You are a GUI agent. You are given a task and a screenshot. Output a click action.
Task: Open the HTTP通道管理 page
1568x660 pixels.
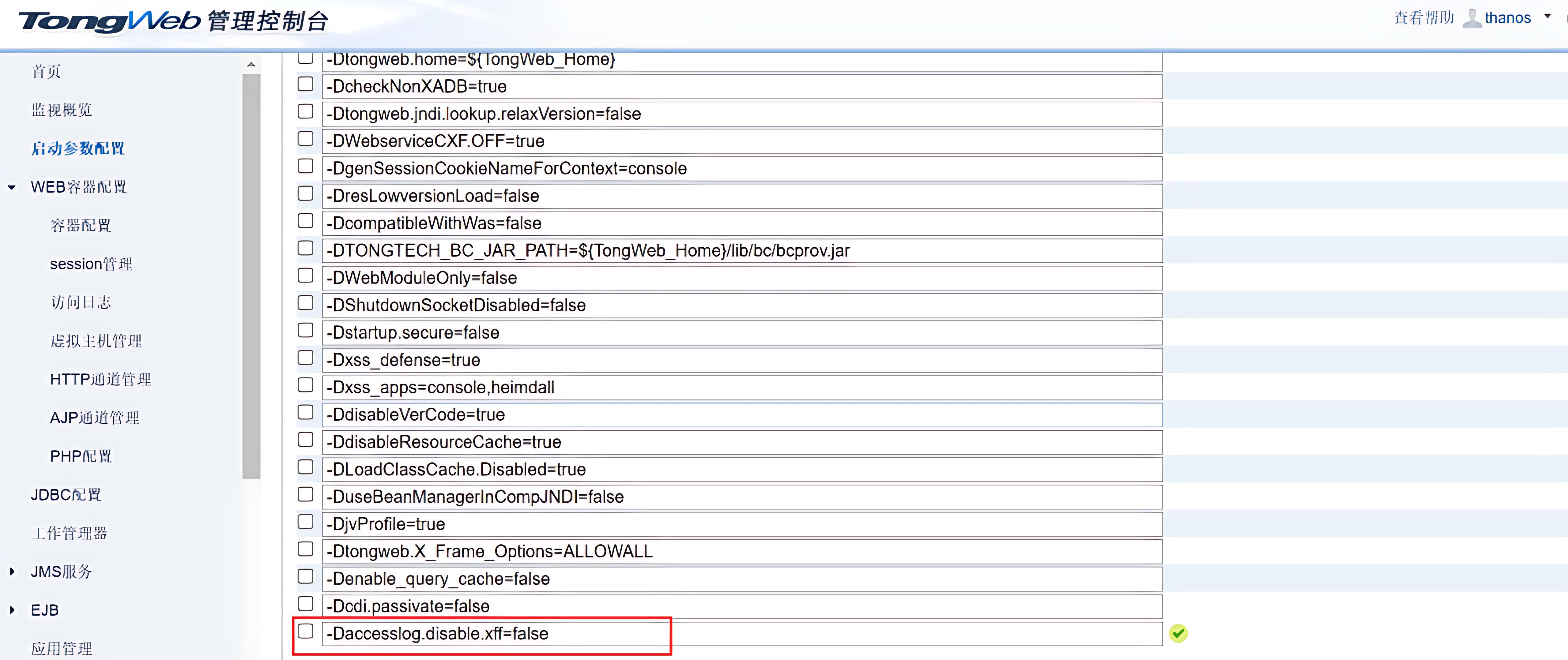[100, 379]
